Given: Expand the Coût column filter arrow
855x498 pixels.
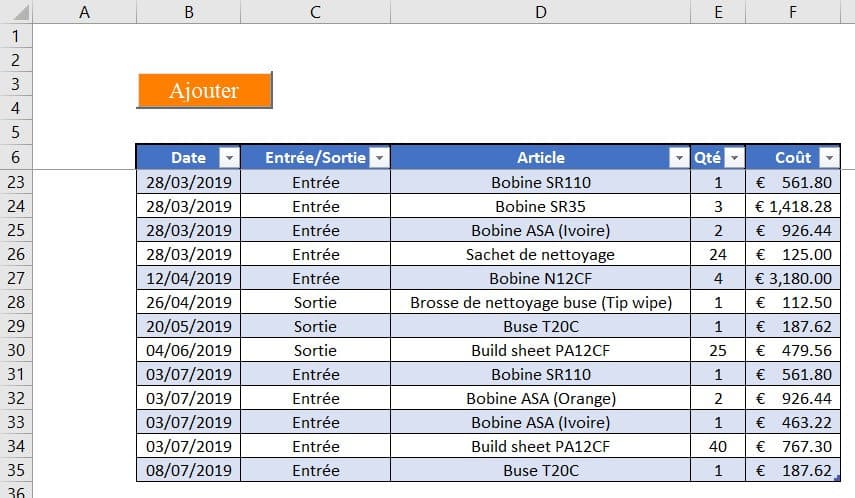Looking at the screenshot, I should point(829,158).
